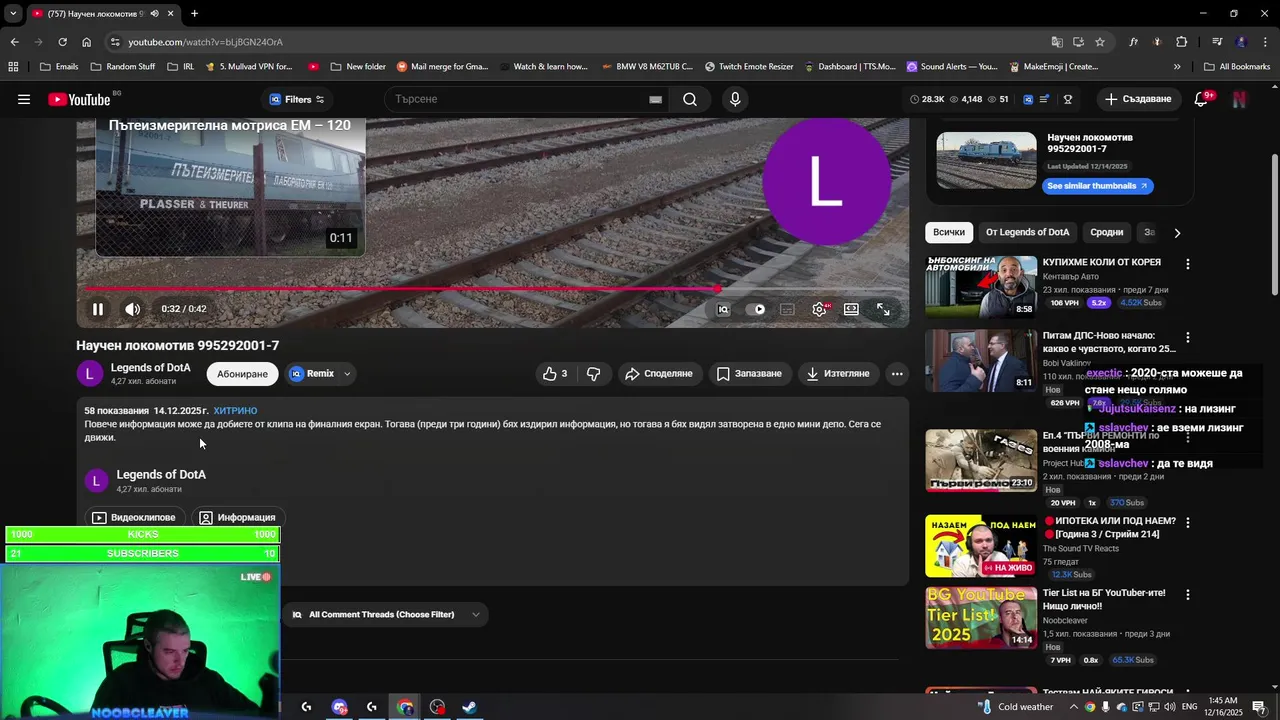Screen dimensions: 1280x720
Task: Pause the video playback
Action: pyautogui.click(x=98, y=309)
